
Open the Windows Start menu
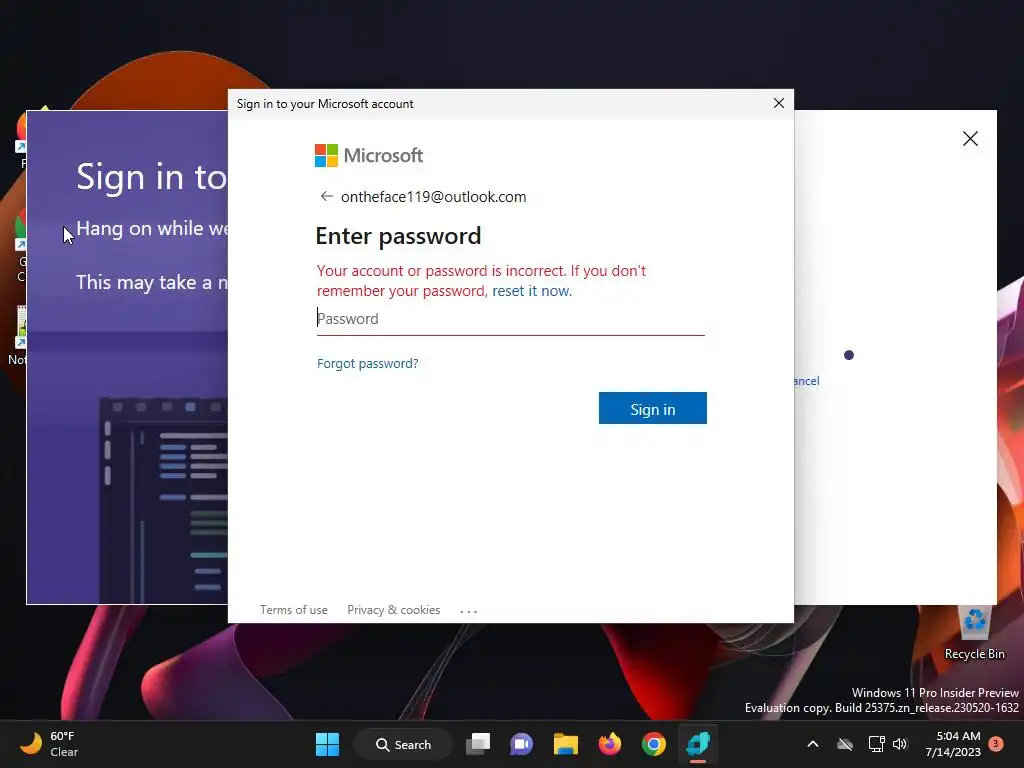[327, 744]
